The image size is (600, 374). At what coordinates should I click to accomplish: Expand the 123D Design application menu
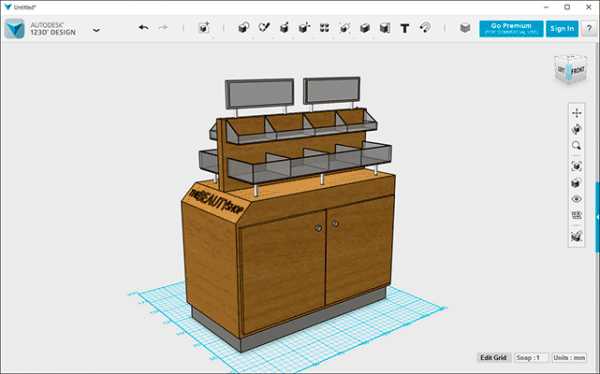pyautogui.click(x=96, y=29)
